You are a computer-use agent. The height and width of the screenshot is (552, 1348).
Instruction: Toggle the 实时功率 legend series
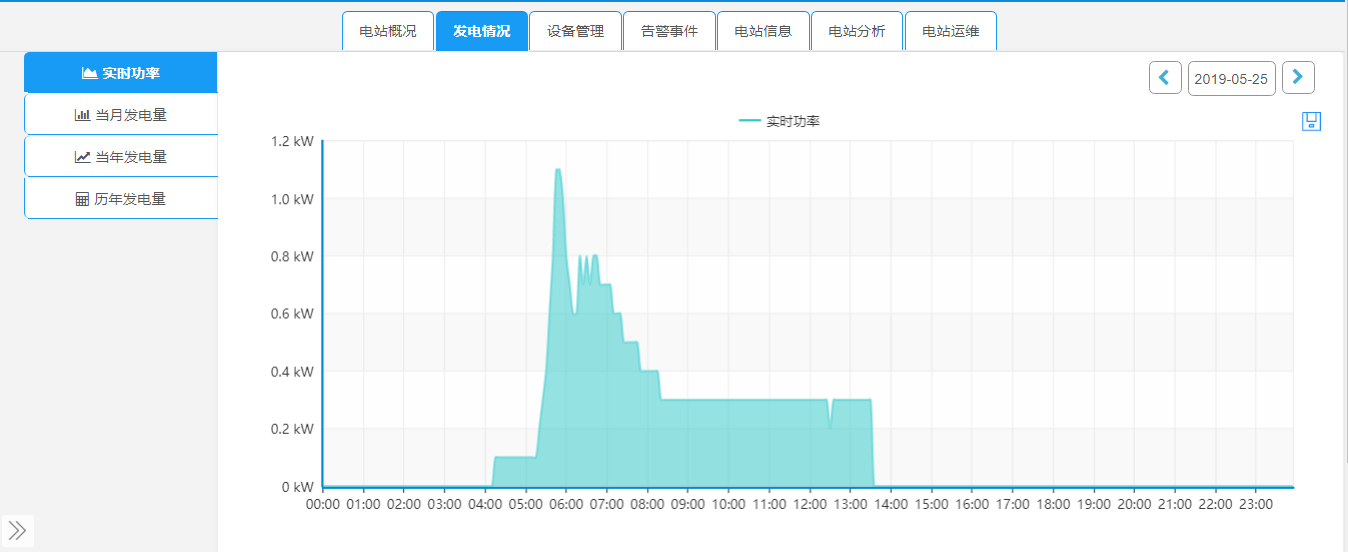[x=779, y=121]
